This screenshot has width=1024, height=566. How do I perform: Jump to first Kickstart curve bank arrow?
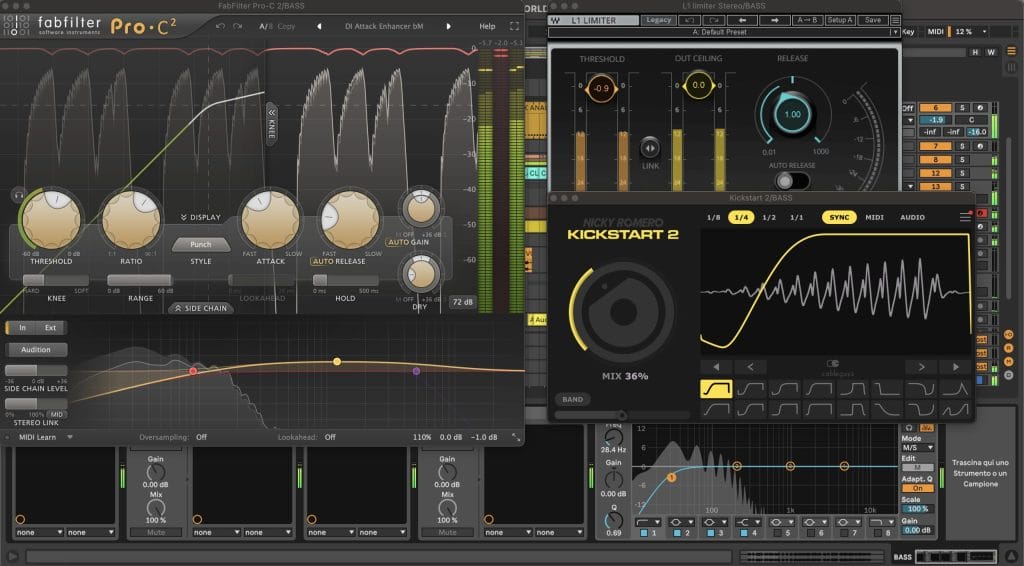point(716,367)
